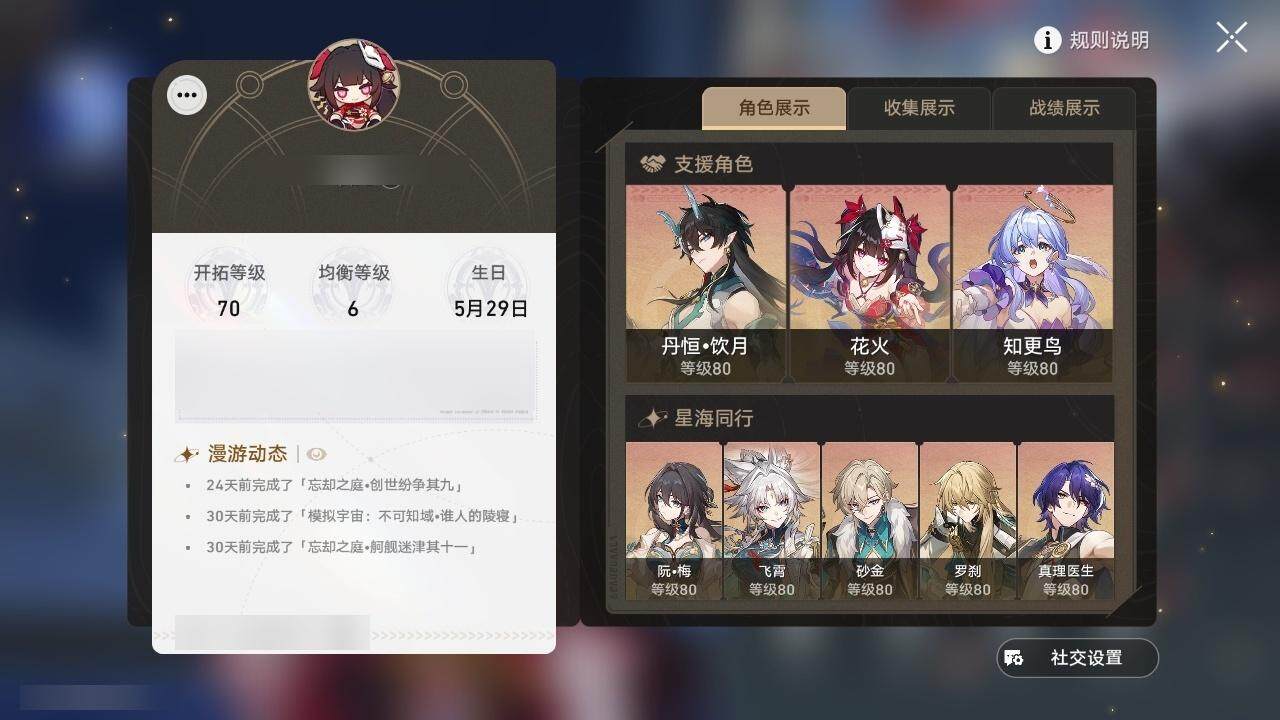
Task: Select 砂金 character card
Action: coord(870,521)
